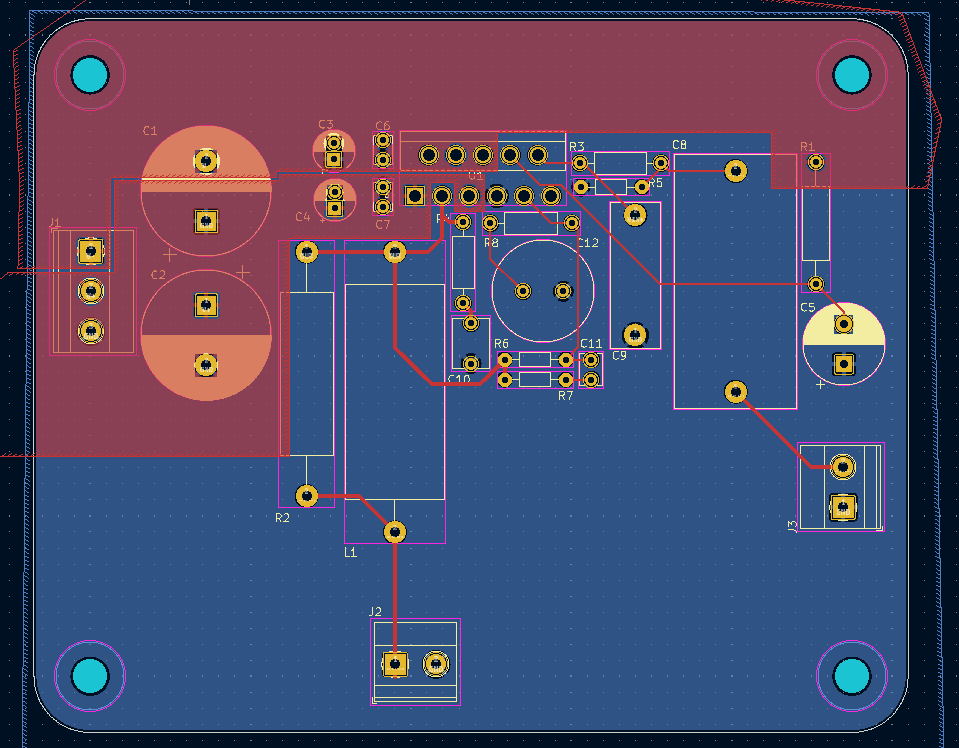This screenshot has height=748, width=959.
Task: Select the lower pad of inductor L1
Action: click(394, 531)
